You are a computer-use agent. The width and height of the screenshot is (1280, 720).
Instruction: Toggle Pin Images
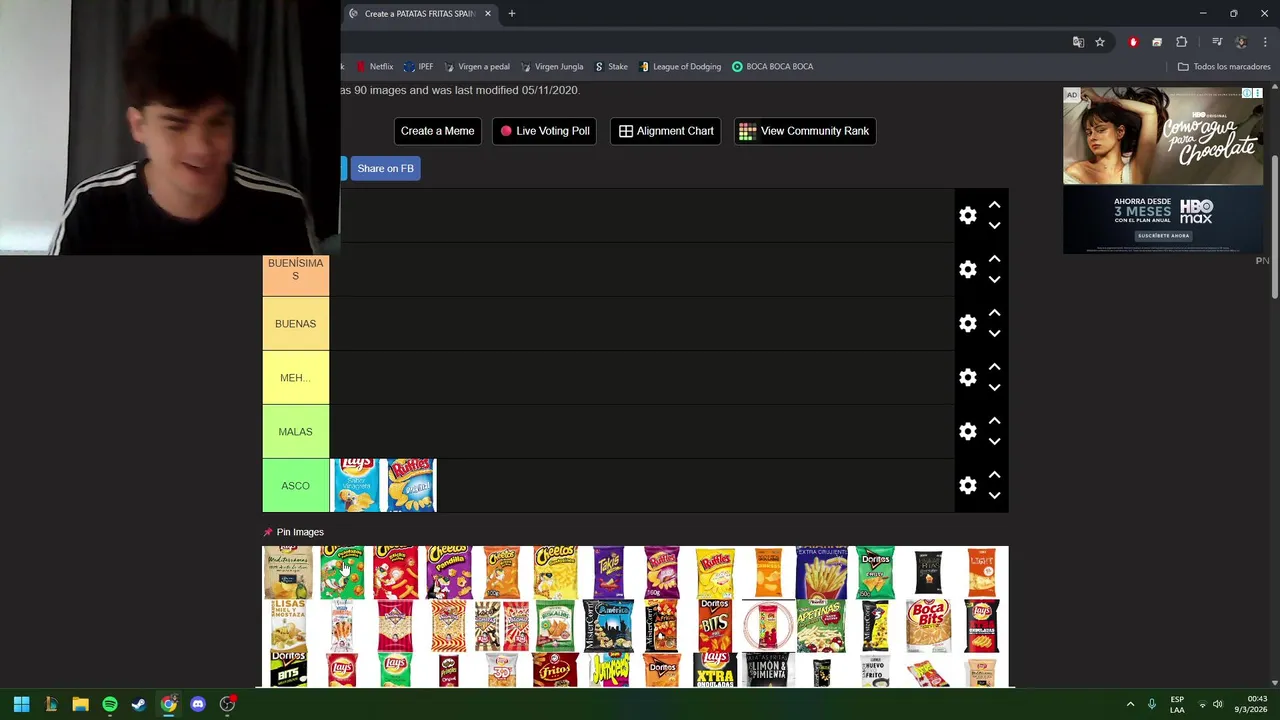293,532
